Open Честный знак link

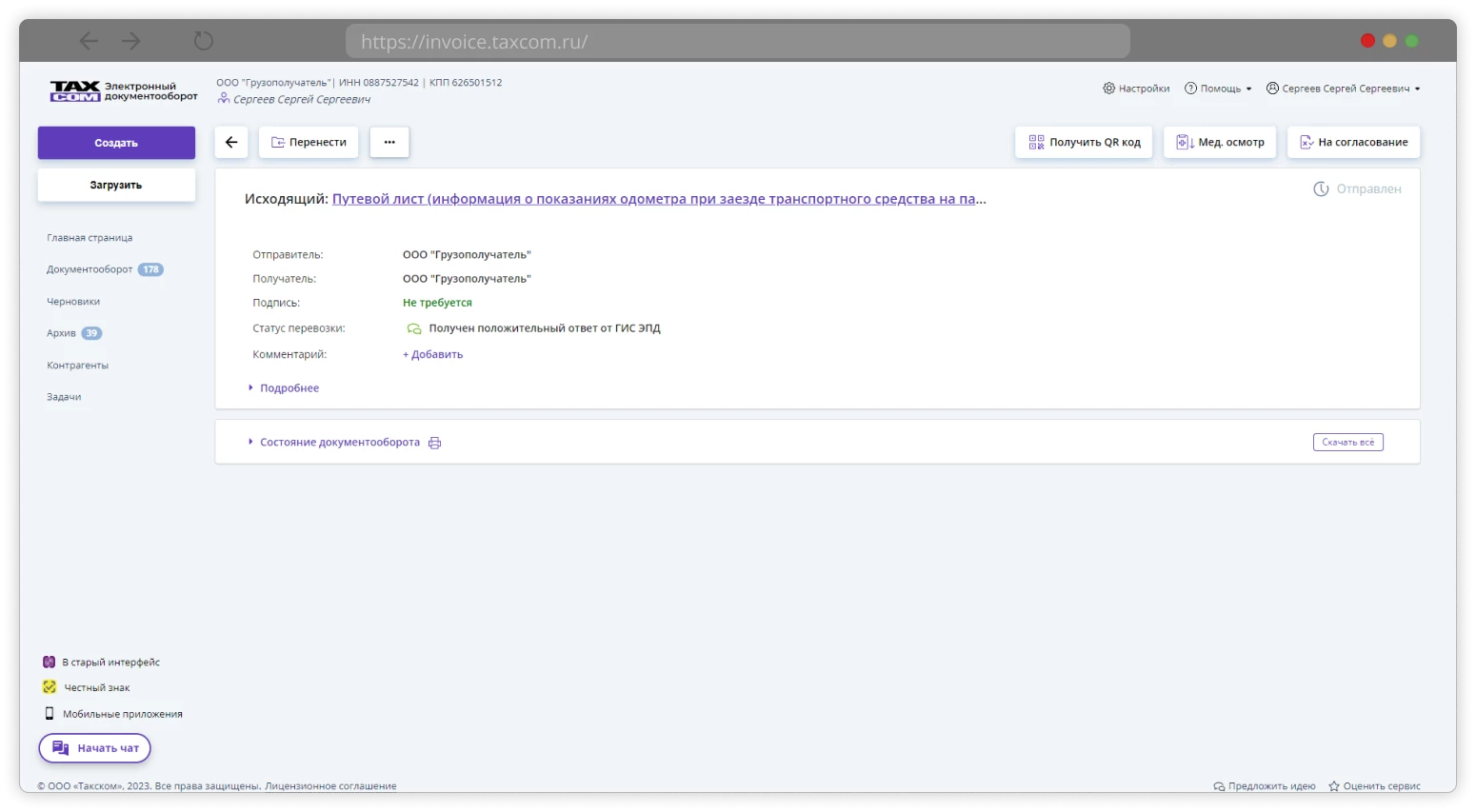(x=96, y=688)
